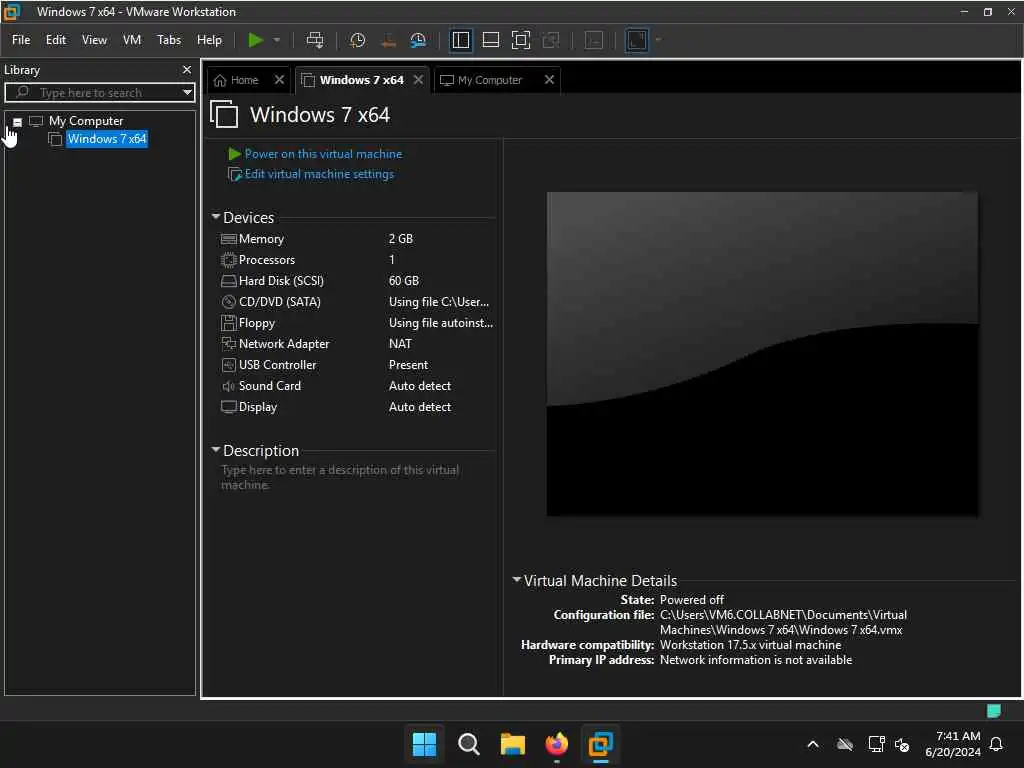This screenshot has width=1024, height=768.
Task: Click VMware Workstation taskbar icon
Action: (600, 744)
